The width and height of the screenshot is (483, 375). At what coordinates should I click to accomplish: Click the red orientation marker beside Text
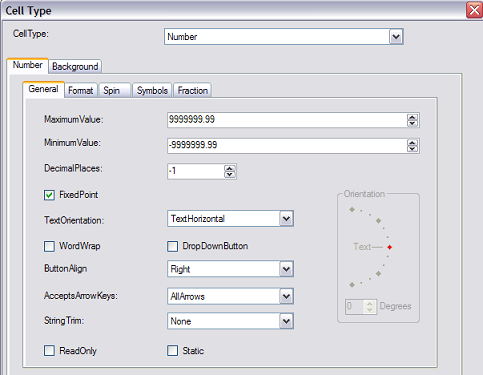click(389, 247)
